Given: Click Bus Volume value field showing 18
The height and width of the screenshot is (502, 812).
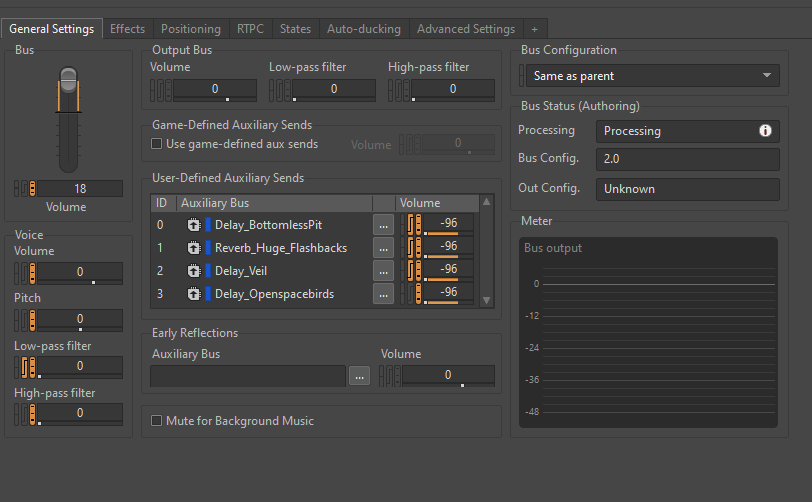Looking at the screenshot, I should point(80,189).
